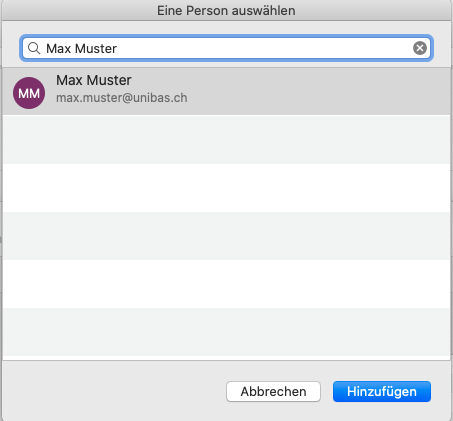The image size is (453, 421).
Task: Select the Max Muster name in results
Action: tap(94, 80)
